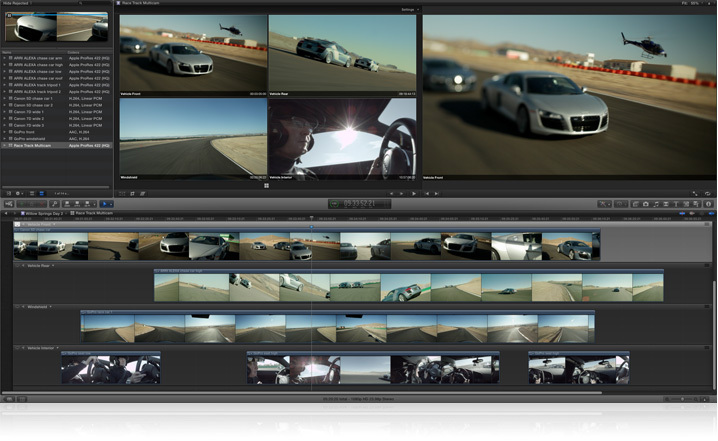Viewport: 718px width, 441px height.
Task: Toggle timeline snapping
Action: pos(711,213)
